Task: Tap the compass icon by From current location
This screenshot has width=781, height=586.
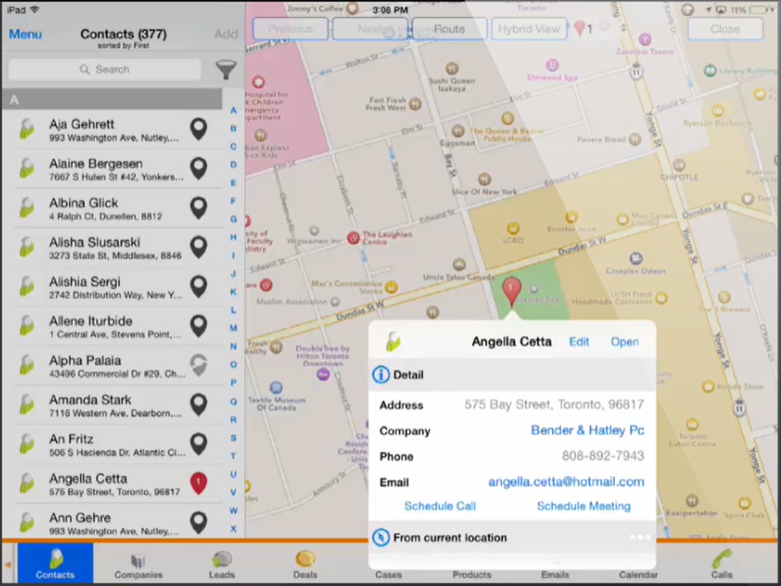Action: 381,538
